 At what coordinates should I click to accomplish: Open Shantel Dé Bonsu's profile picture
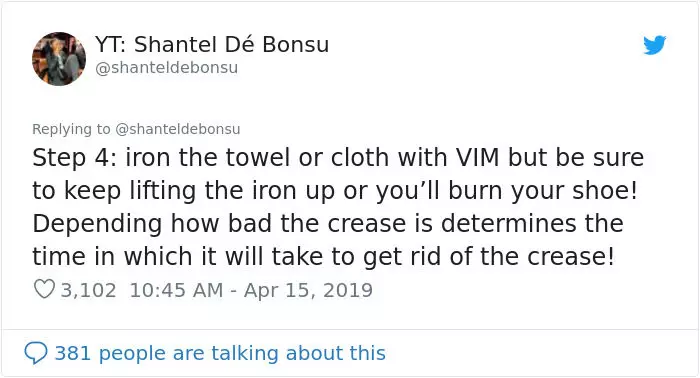click(x=59, y=58)
